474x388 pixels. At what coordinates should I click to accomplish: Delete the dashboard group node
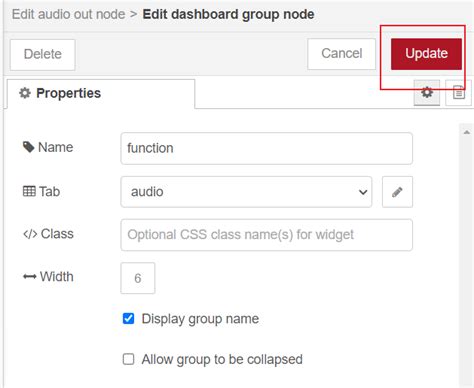pos(43,55)
